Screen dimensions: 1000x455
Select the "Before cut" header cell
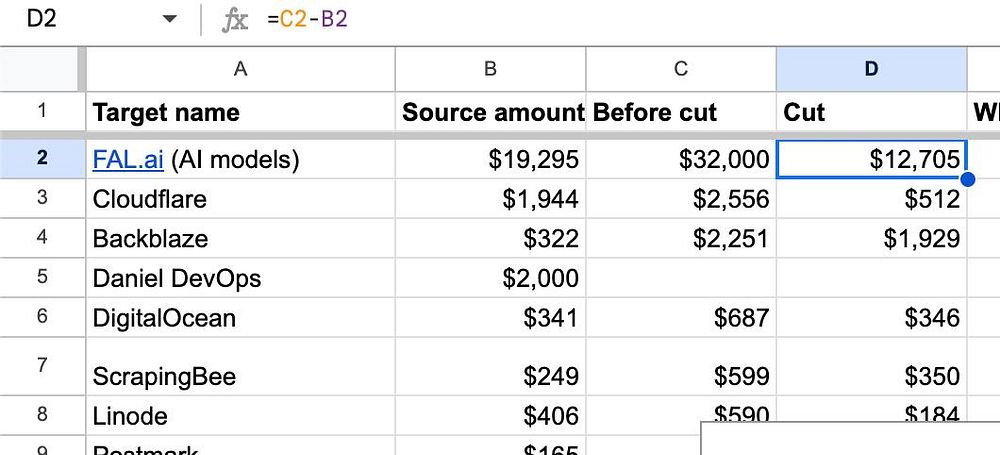coord(681,112)
